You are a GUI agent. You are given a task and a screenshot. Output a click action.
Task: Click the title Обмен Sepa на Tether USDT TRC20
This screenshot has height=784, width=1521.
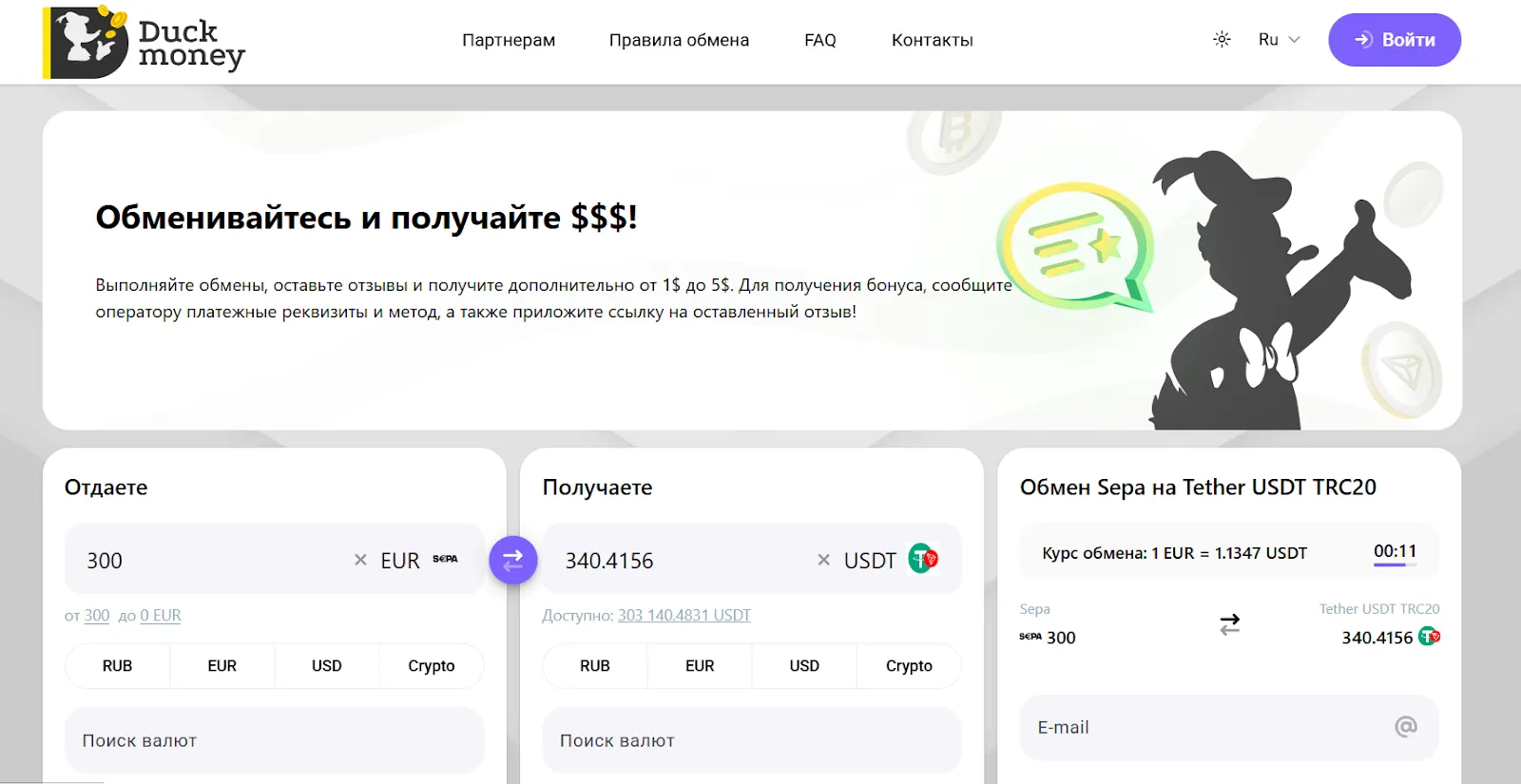pos(1198,488)
